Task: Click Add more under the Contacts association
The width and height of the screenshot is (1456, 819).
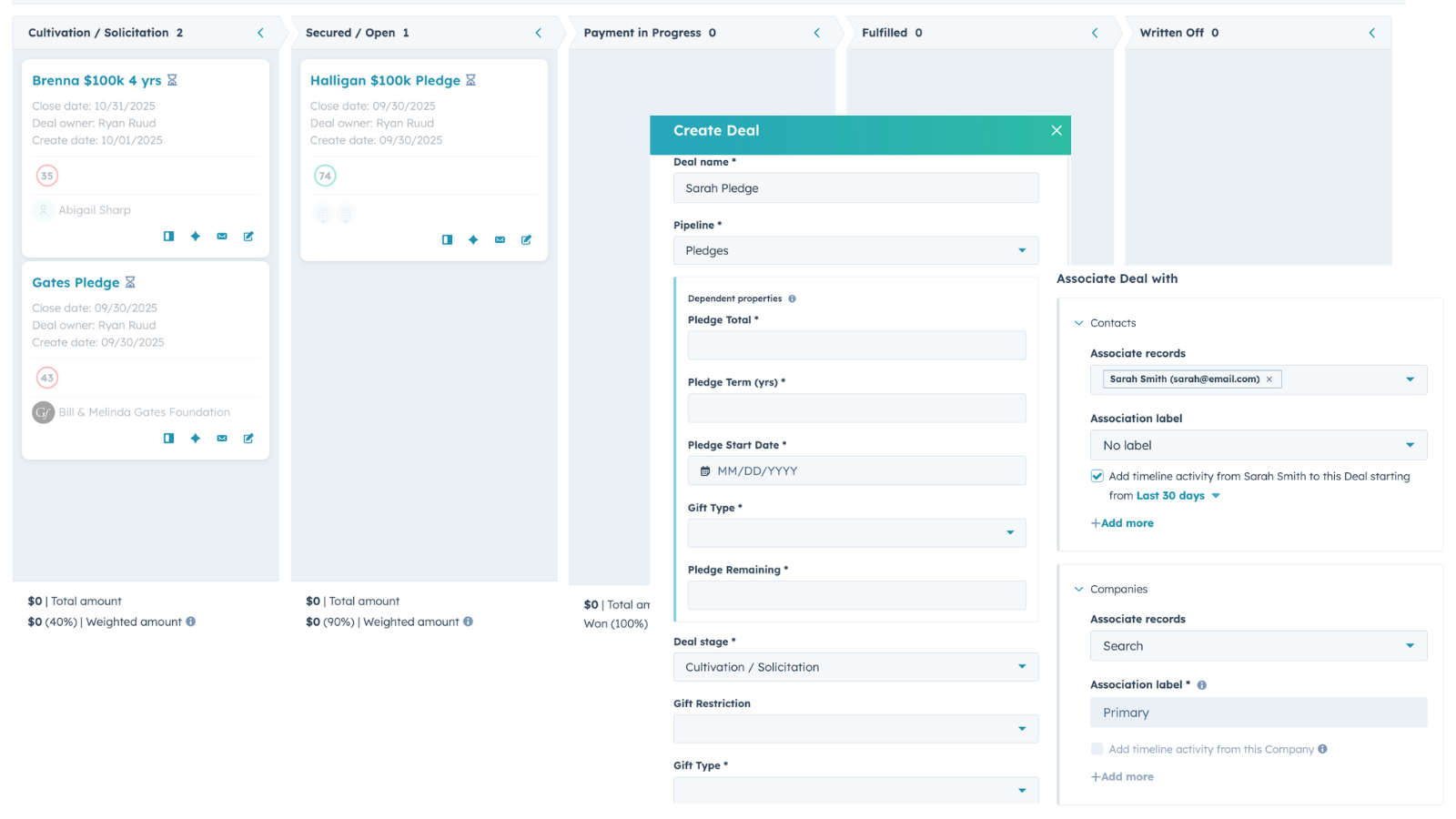Action: (x=1122, y=522)
